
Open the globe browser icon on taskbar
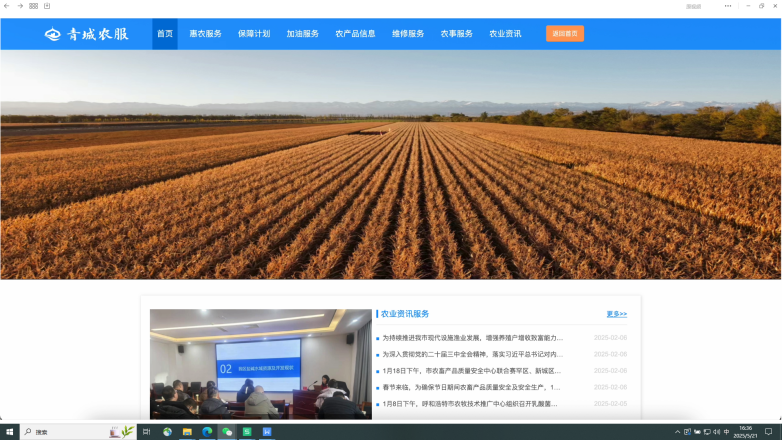(167, 432)
